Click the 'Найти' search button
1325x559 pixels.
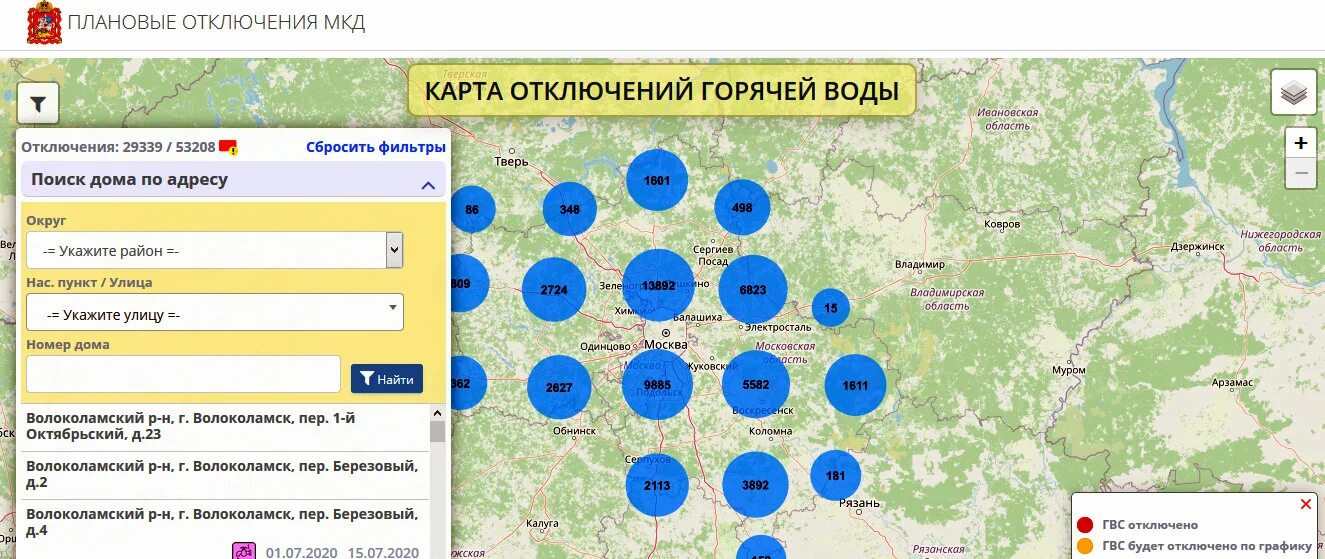(387, 378)
